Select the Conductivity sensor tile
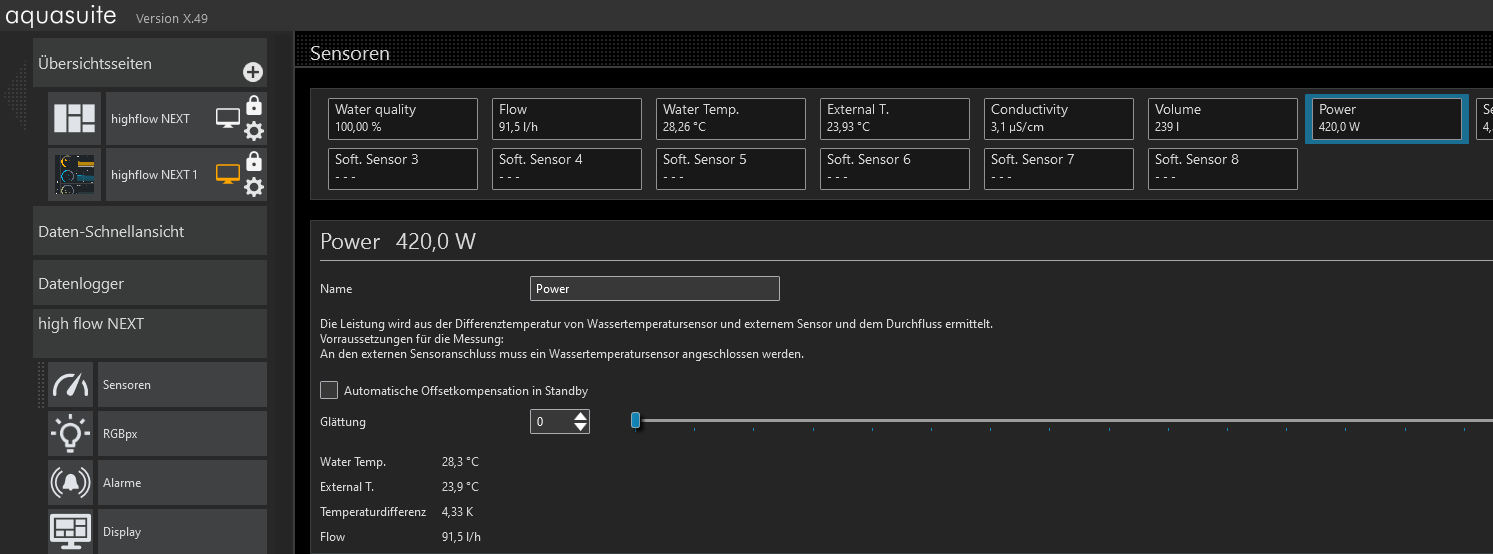The image size is (1493, 554). [1059, 118]
